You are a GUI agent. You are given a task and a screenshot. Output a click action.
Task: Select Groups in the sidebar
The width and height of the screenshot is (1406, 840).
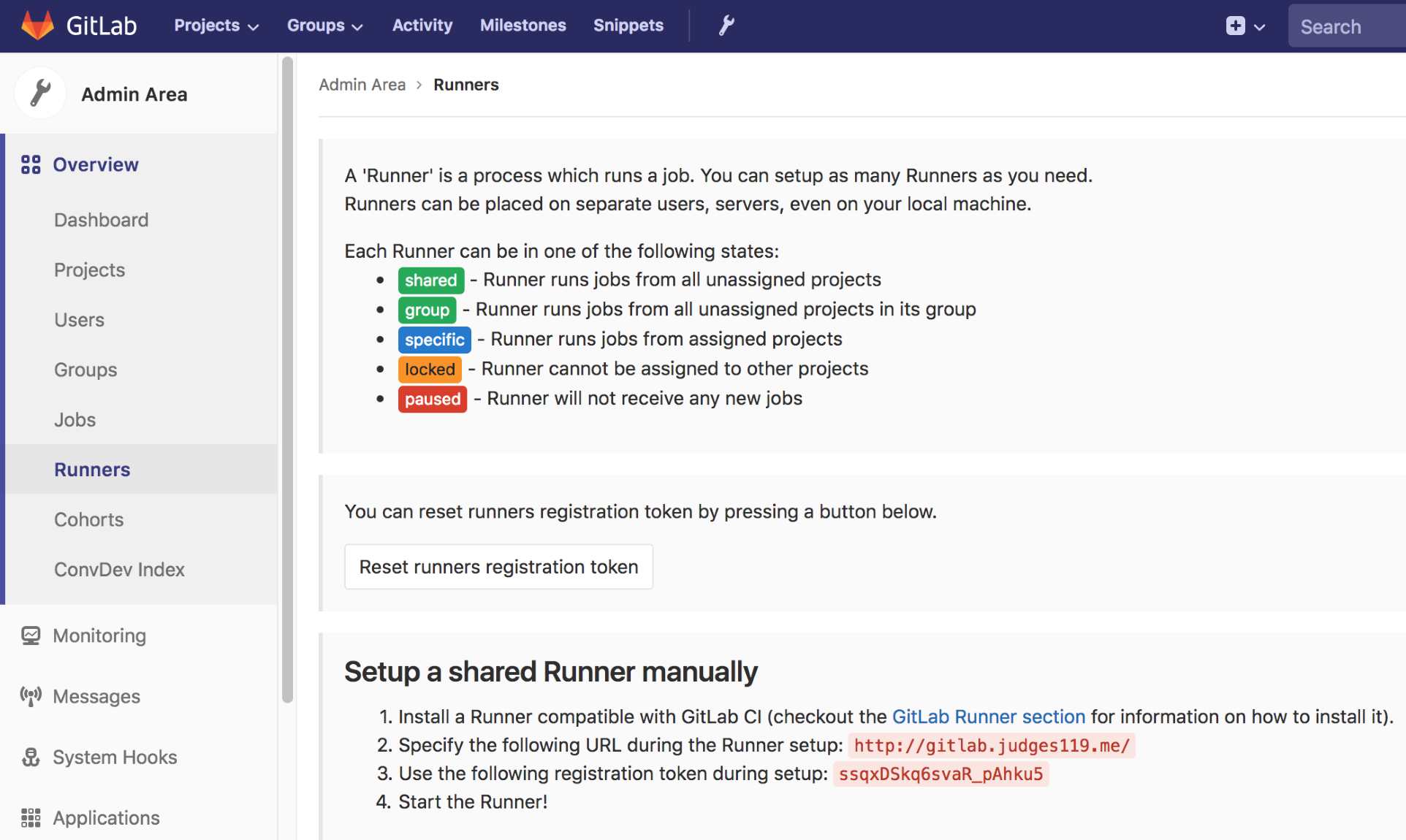85,370
